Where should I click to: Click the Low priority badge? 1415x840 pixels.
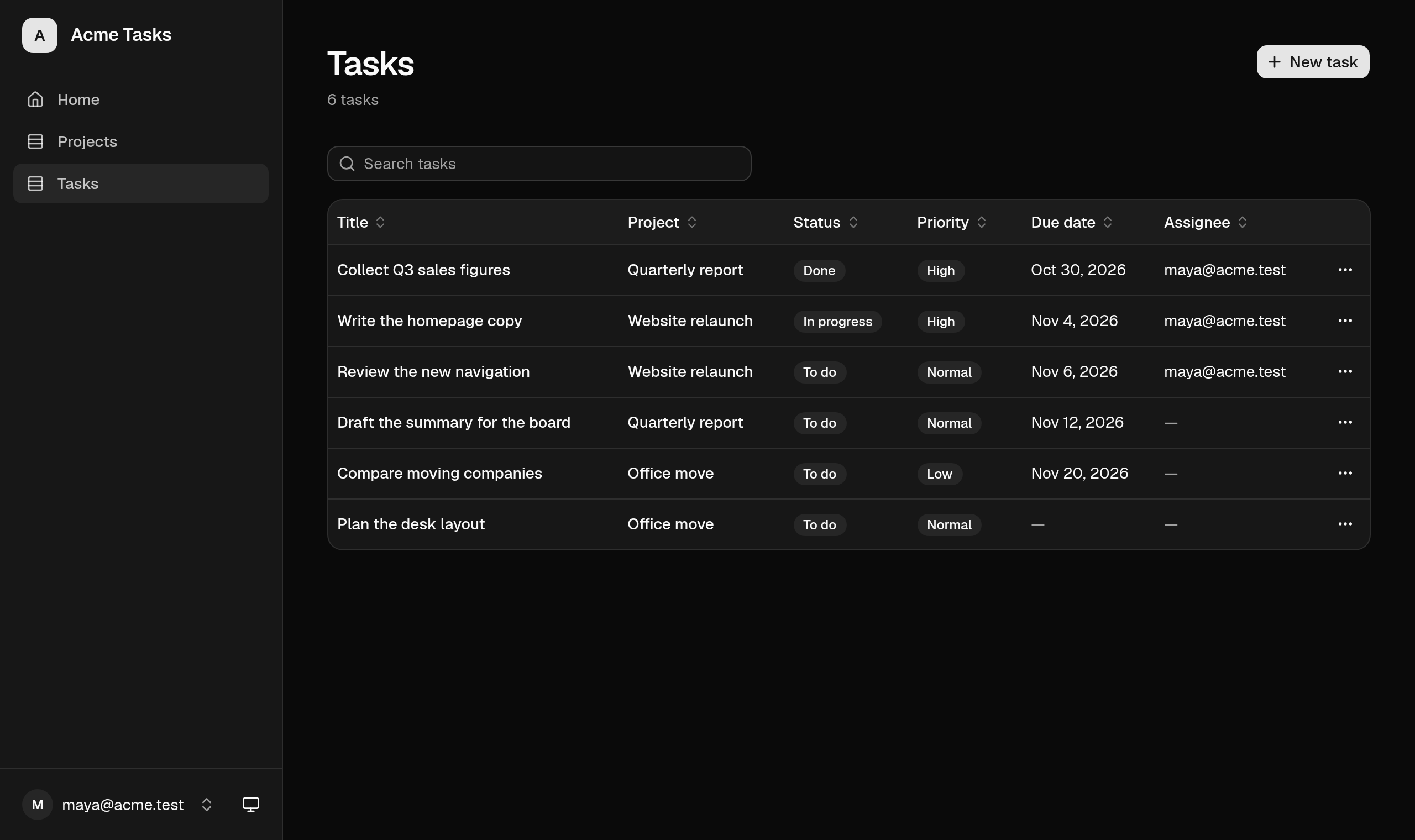point(940,474)
